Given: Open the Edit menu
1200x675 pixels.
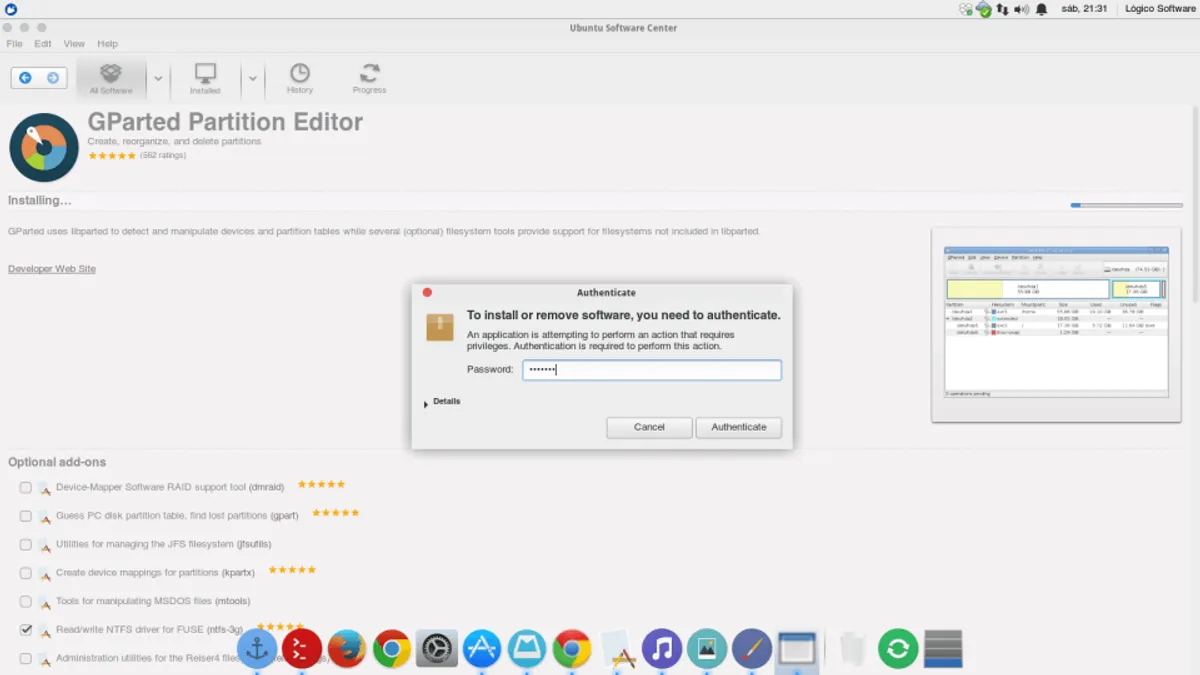Looking at the screenshot, I should 43,44.
